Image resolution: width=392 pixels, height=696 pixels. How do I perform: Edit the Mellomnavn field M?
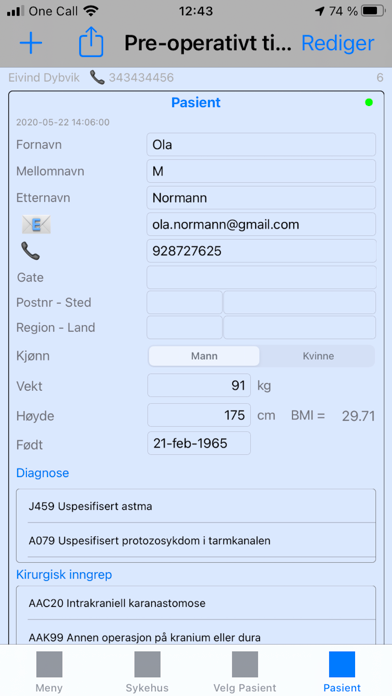pyautogui.click(x=261, y=171)
